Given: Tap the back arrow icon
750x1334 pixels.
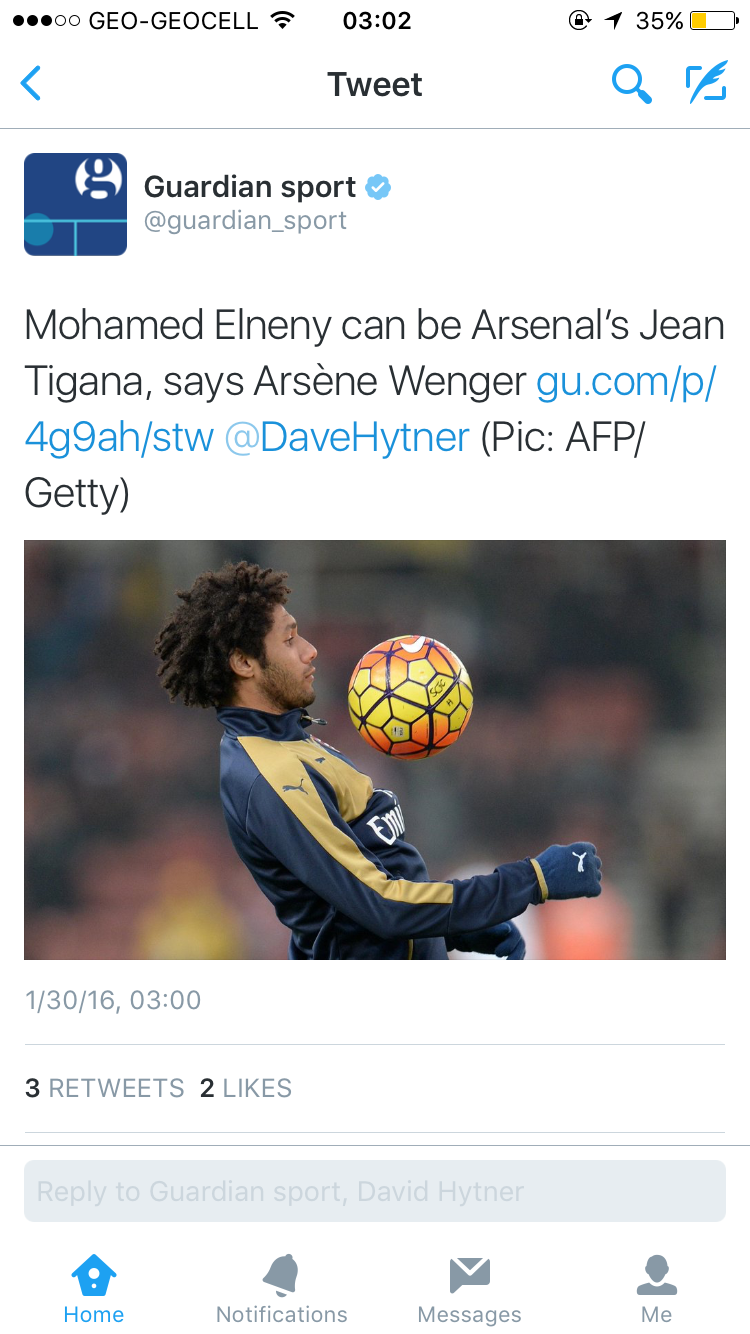Looking at the screenshot, I should pyautogui.click(x=31, y=84).
